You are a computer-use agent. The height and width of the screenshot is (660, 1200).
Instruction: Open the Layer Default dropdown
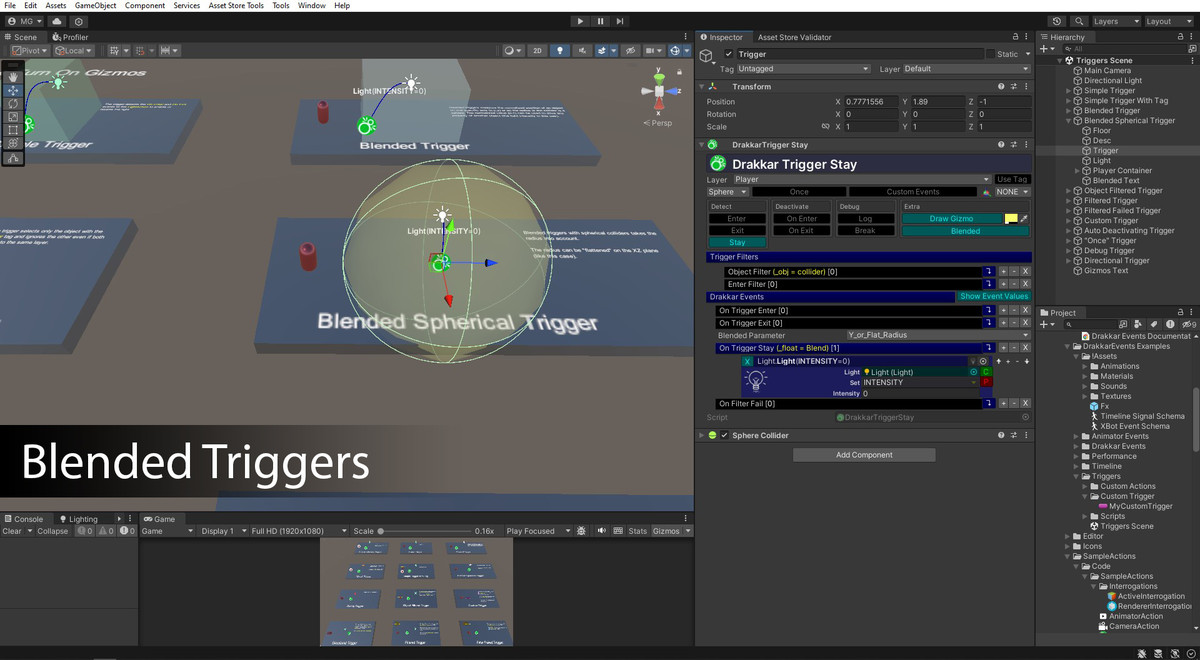pyautogui.click(x=966, y=69)
